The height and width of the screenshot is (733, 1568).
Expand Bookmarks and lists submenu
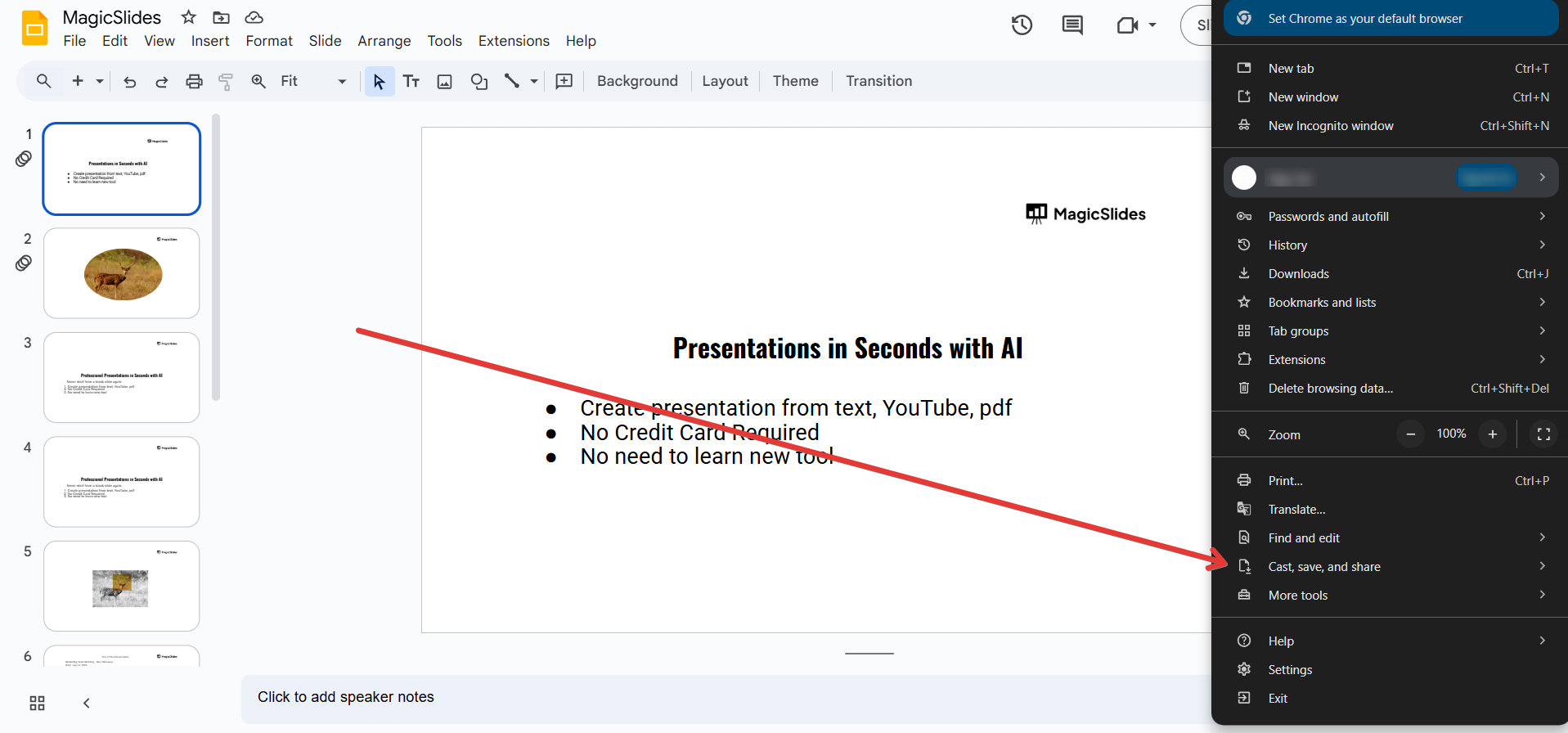[1391, 303]
